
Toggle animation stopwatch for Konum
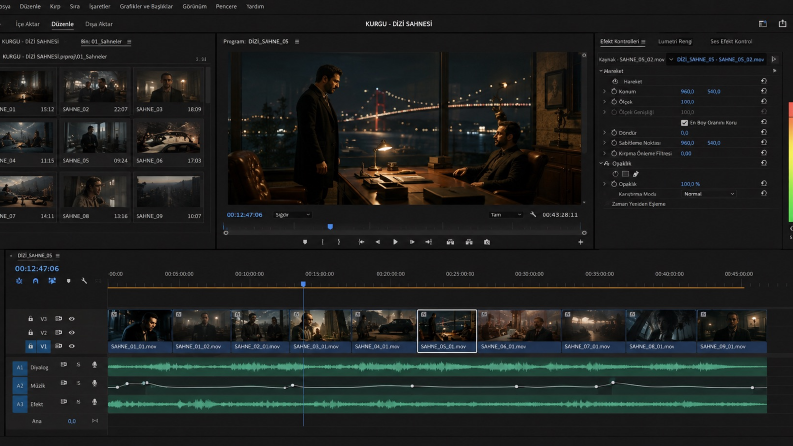coord(614,92)
